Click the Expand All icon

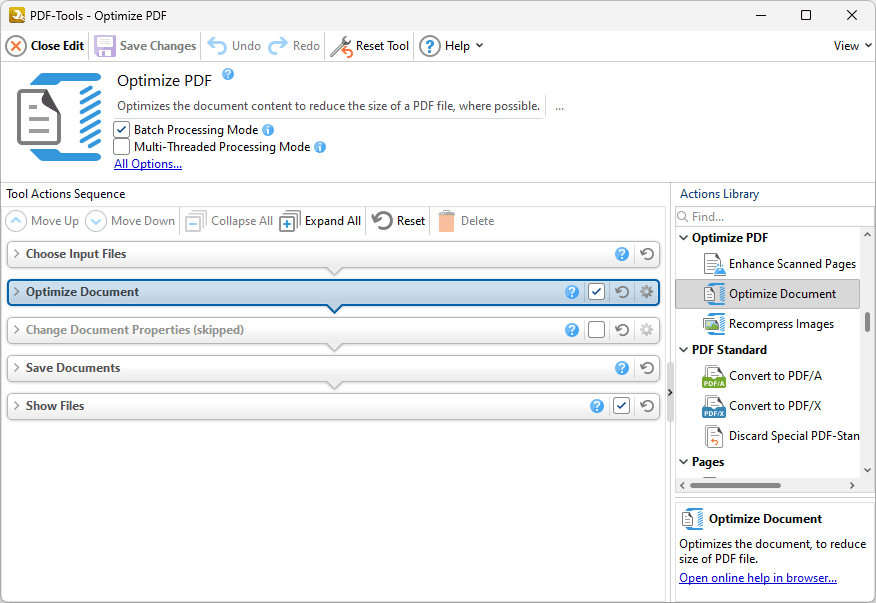[289, 221]
